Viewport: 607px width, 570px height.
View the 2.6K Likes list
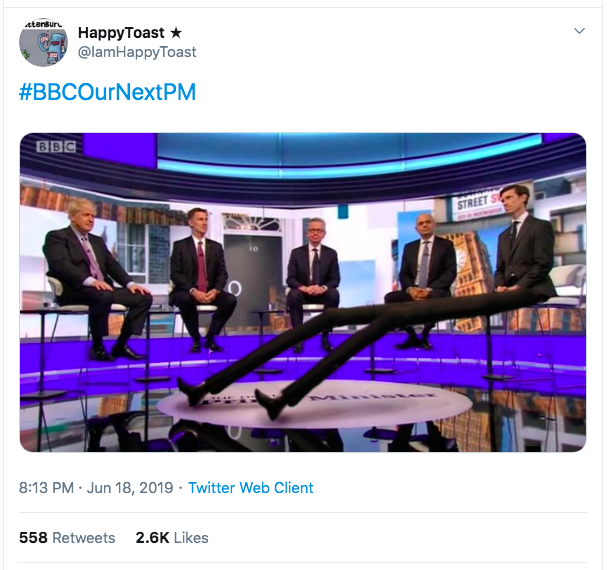click(172, 537)
